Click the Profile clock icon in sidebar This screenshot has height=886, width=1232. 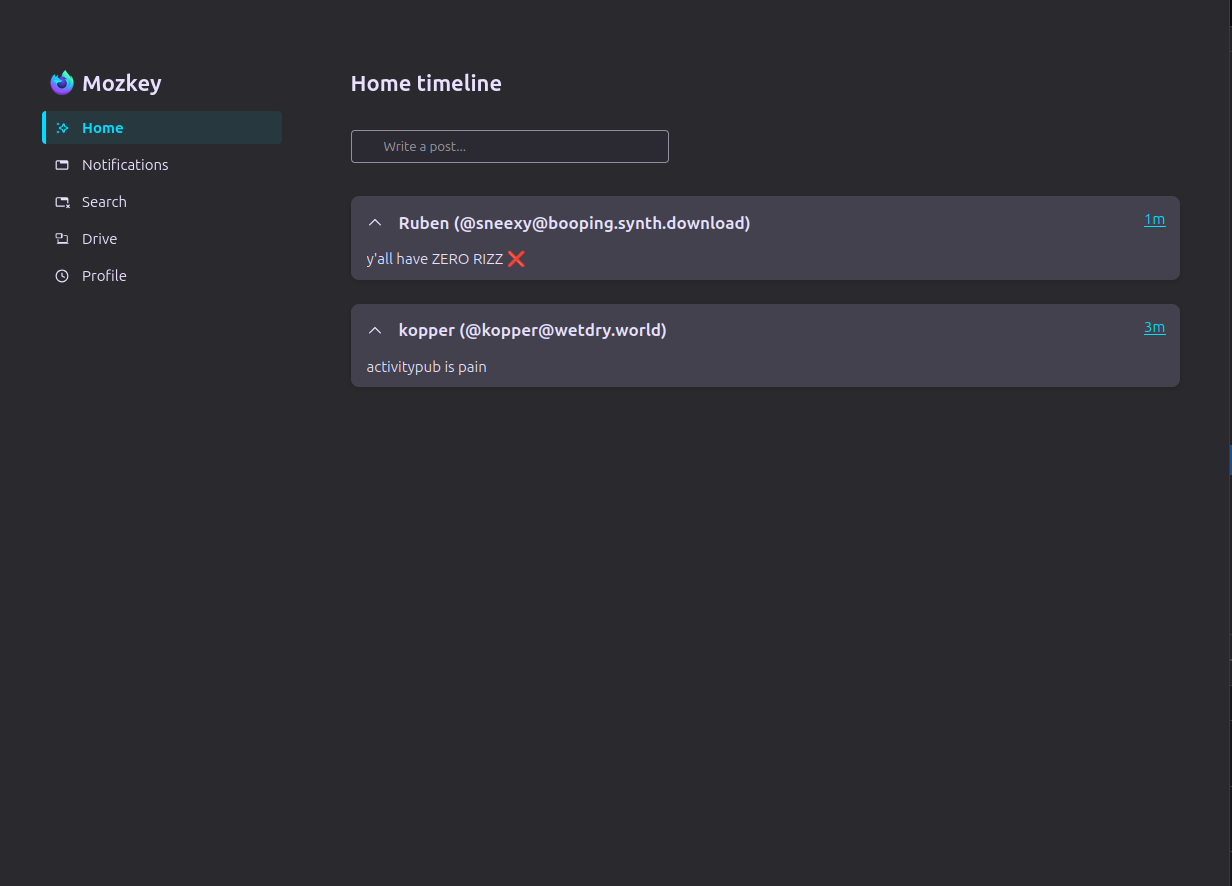tap(62, 276)
